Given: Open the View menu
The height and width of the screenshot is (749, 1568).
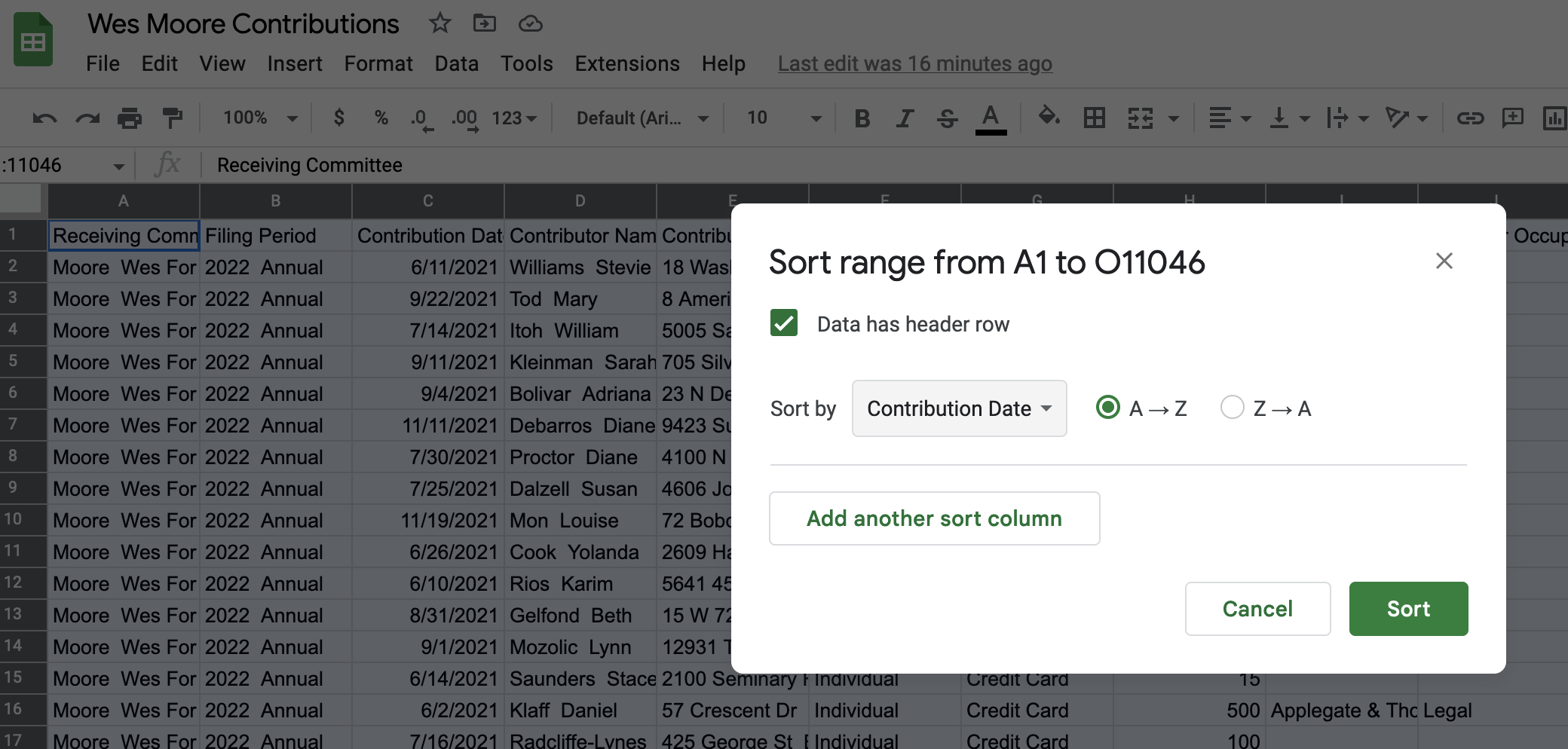Looking at the screenshot, I should click(222, 64).
